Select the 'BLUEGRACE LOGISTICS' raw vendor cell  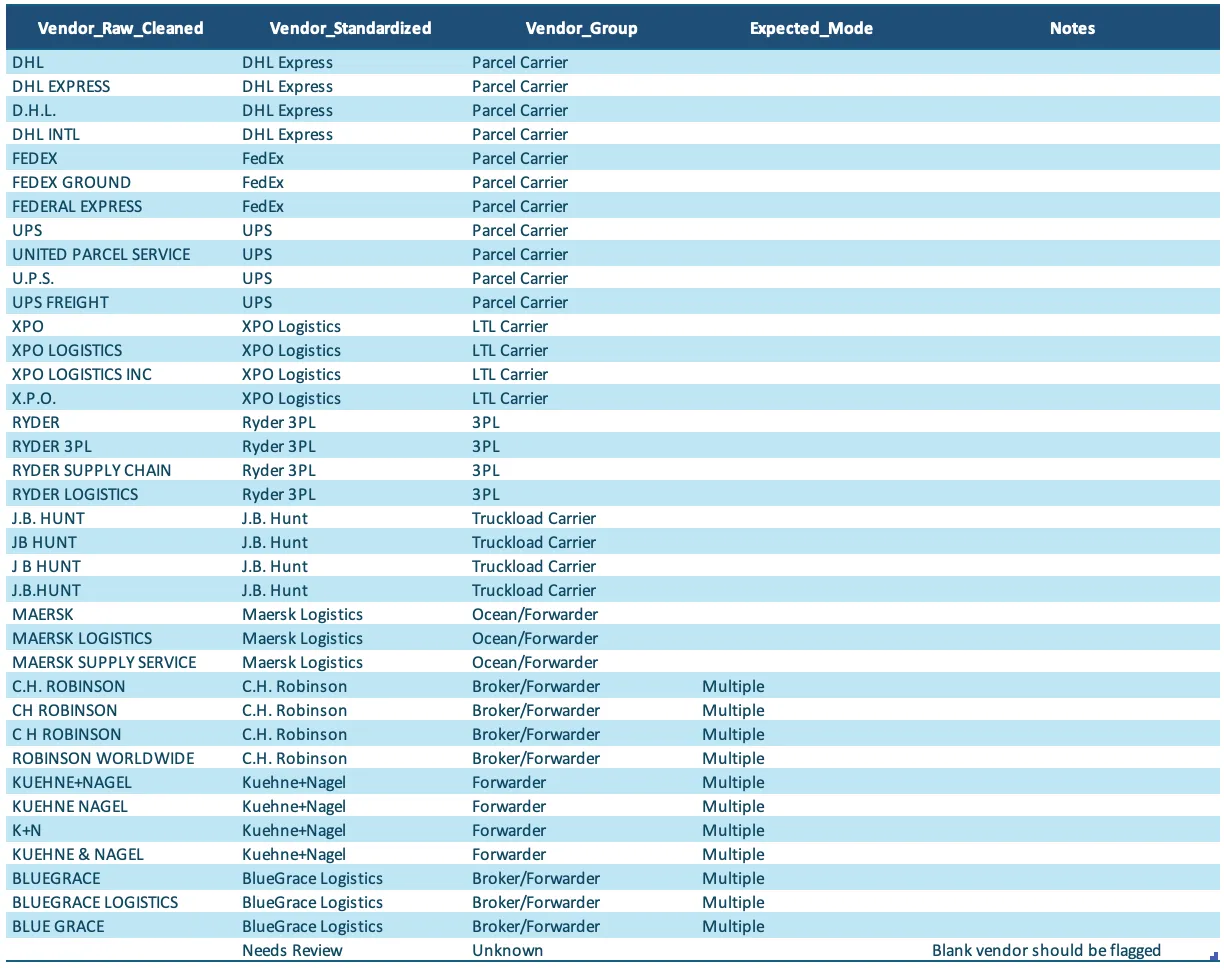[121, 902]
